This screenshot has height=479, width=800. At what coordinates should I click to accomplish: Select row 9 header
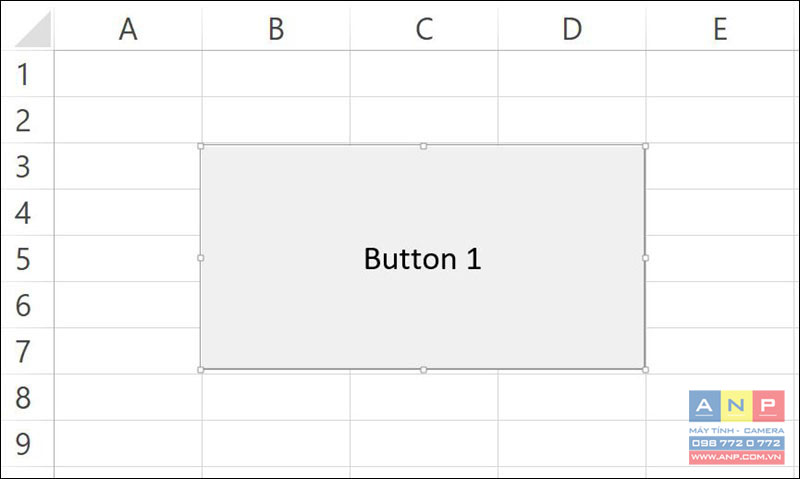tap(28, 443)
